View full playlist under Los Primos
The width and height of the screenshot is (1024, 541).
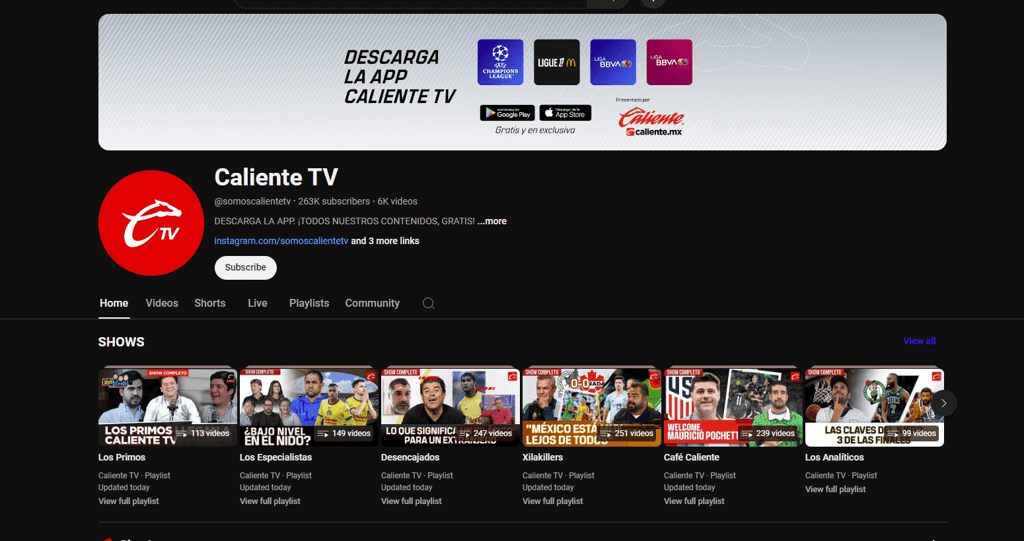[x=129, y=501]
